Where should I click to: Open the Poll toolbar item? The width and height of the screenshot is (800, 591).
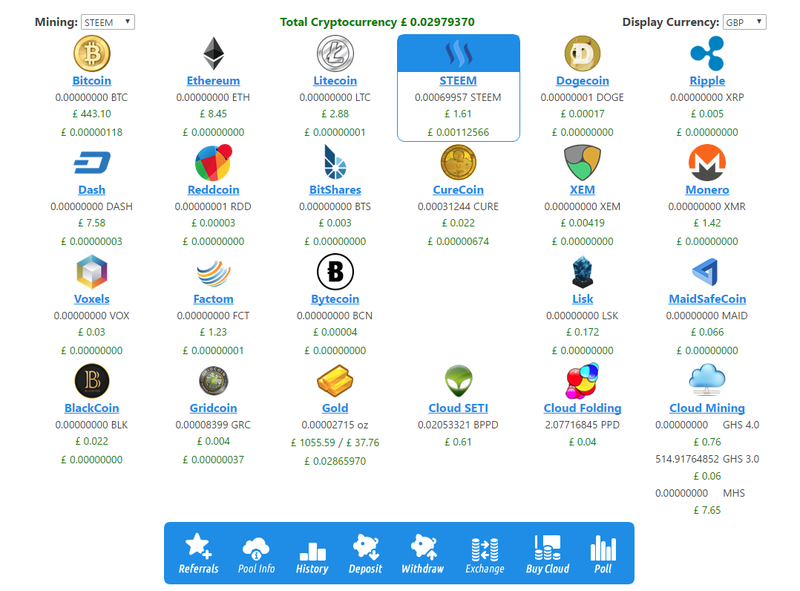(602, 553)
